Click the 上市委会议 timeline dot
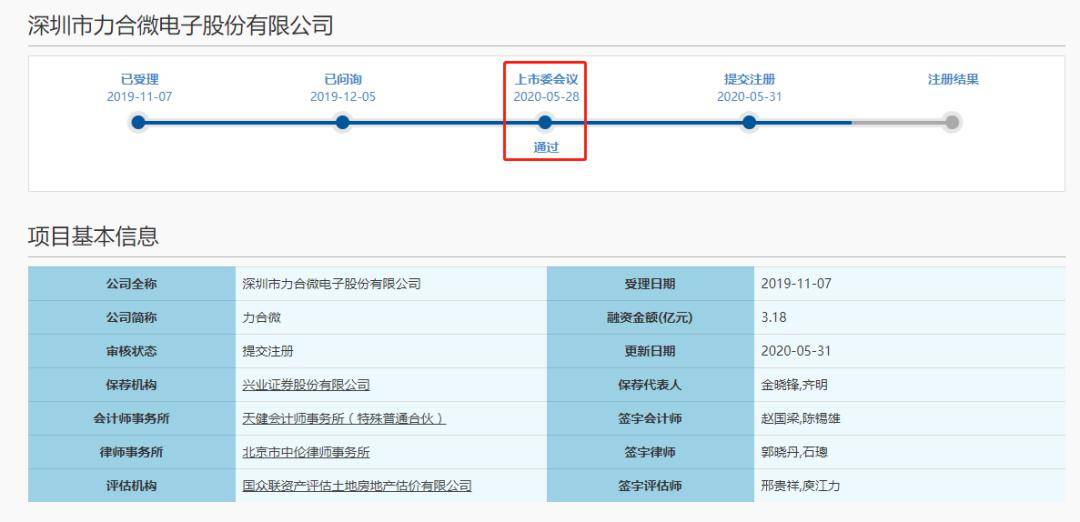Viewport: 1080px width, 522px height. point(546,123)
